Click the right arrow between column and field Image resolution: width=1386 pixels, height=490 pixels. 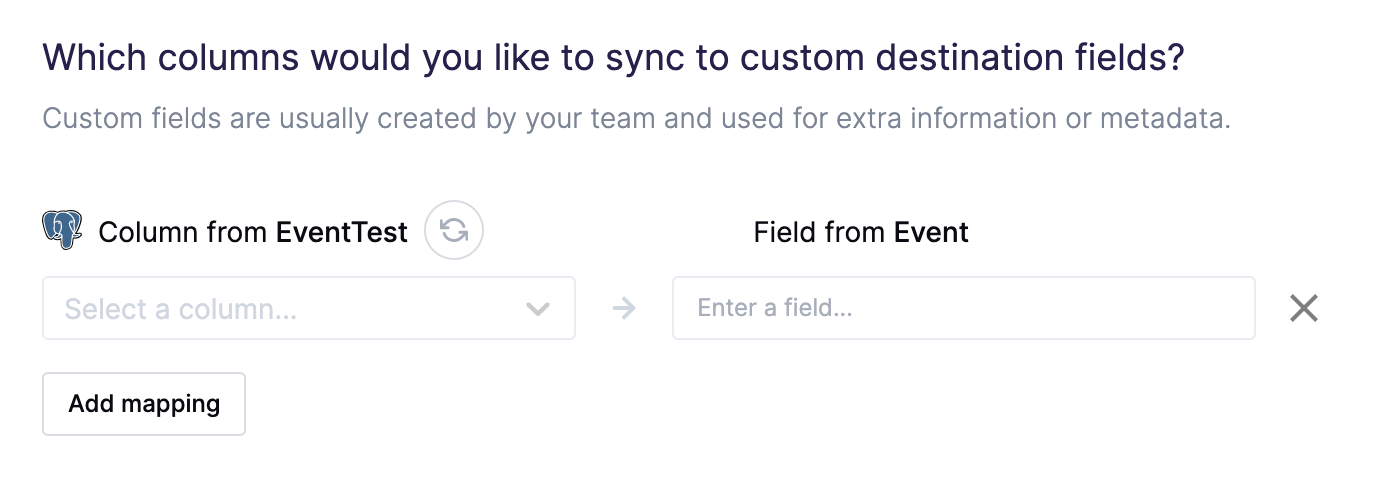tap(624, 308)
